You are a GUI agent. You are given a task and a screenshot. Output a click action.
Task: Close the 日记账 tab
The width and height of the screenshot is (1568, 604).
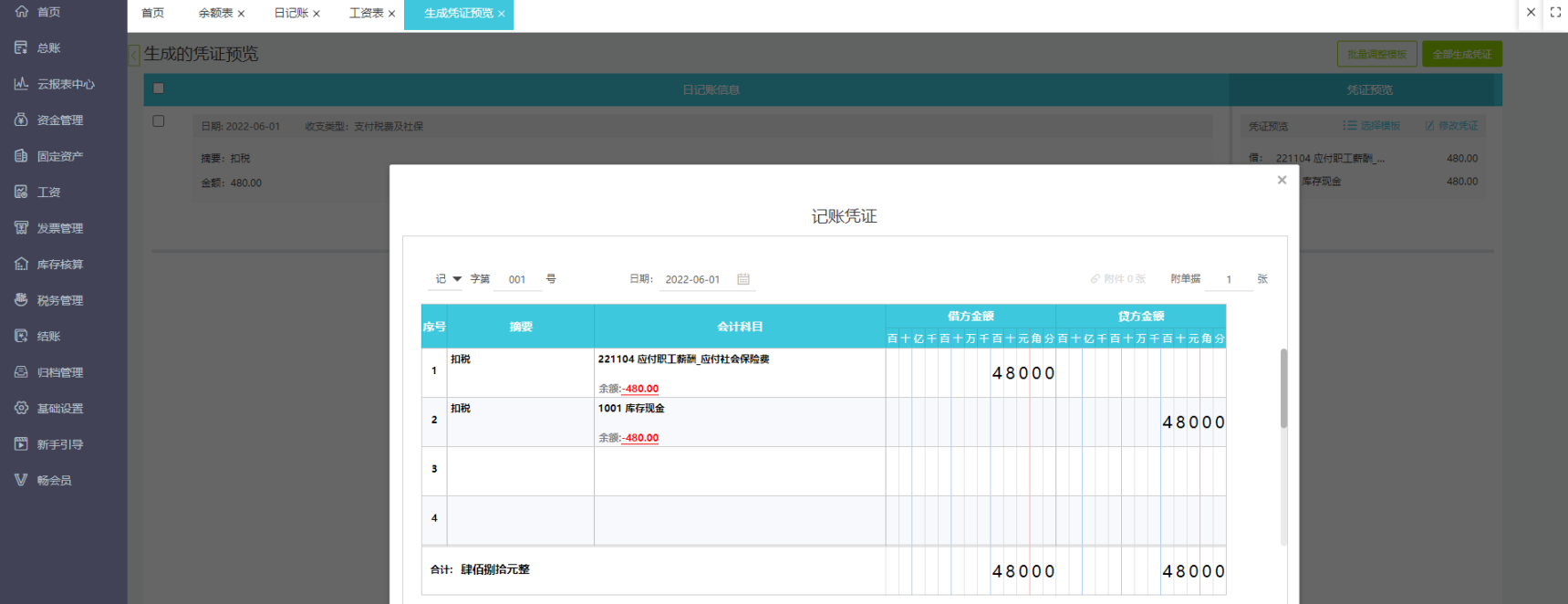(317, 14)
